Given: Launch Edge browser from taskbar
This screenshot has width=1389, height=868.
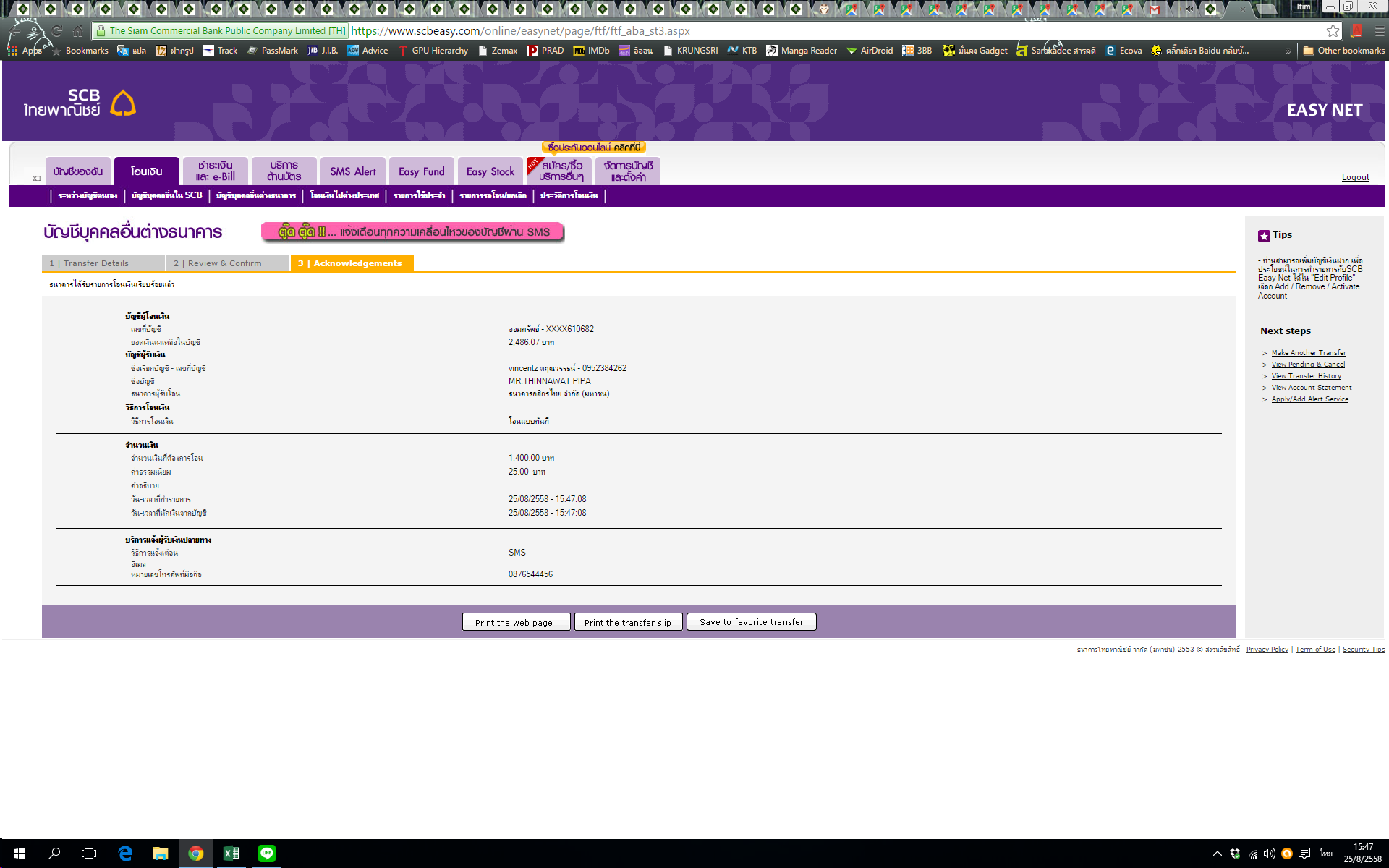Looking at the screenshot, I should click(125, 854).
